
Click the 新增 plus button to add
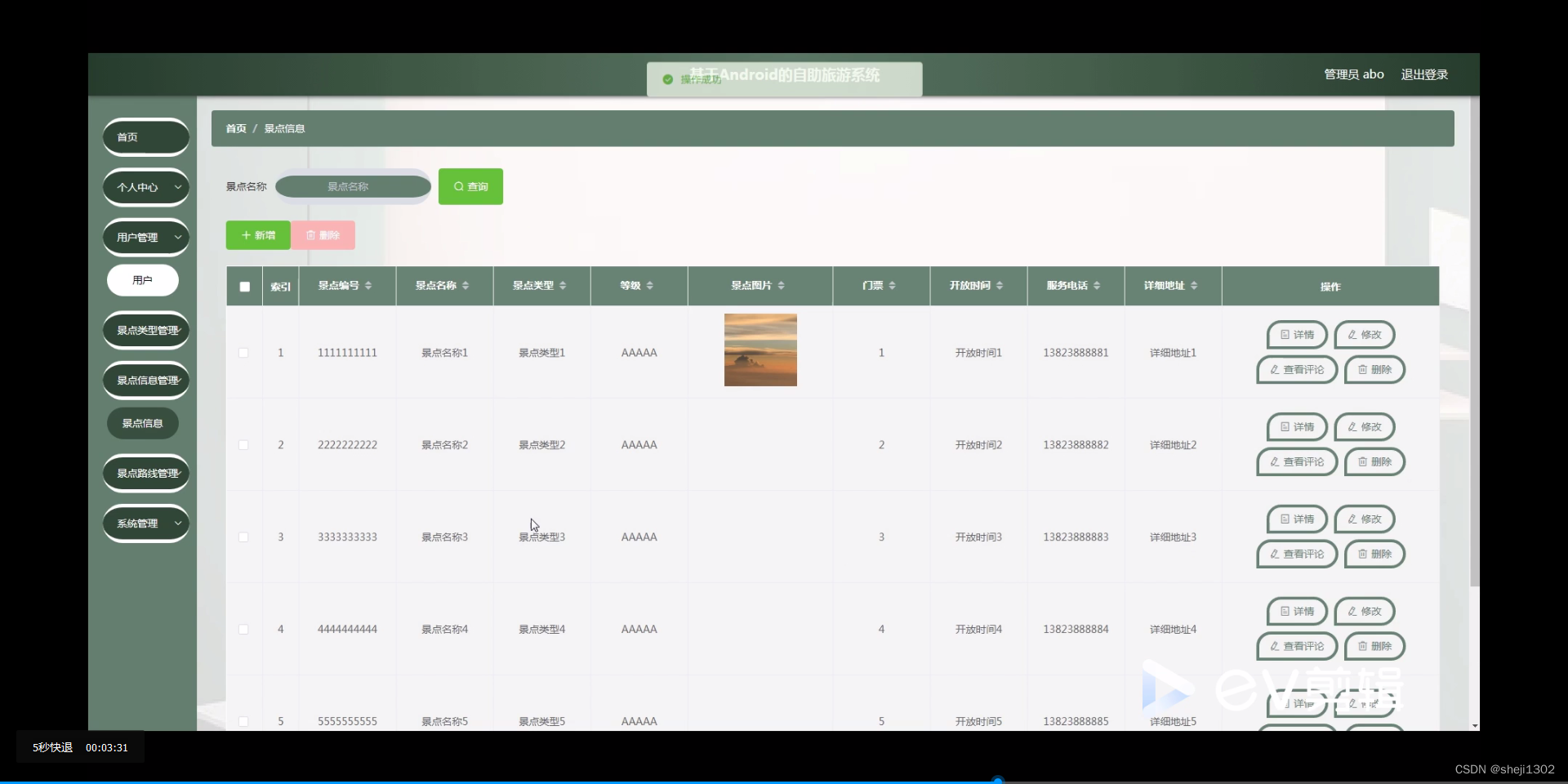pyautogui.click(x=257, y=234)
